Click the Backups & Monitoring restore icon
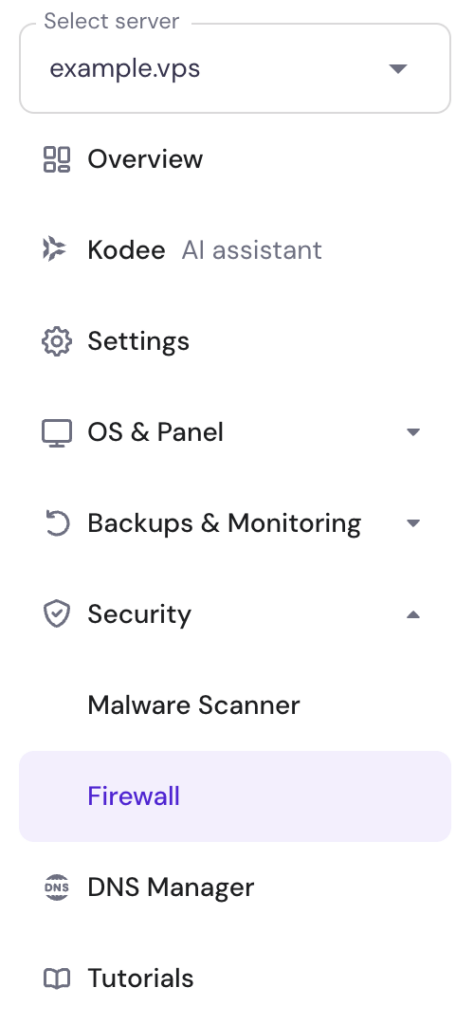Screen dimensions: 474x1024 57,524
